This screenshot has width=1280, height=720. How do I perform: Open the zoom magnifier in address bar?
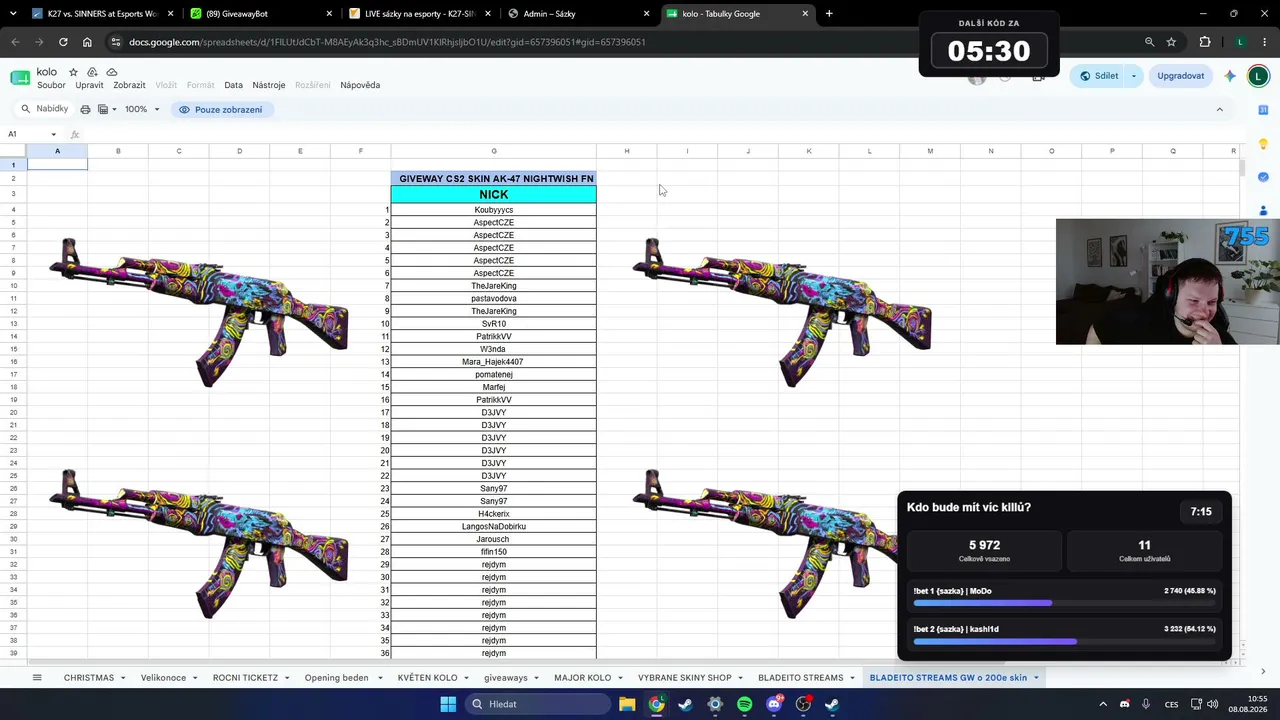click(1149, 42)
